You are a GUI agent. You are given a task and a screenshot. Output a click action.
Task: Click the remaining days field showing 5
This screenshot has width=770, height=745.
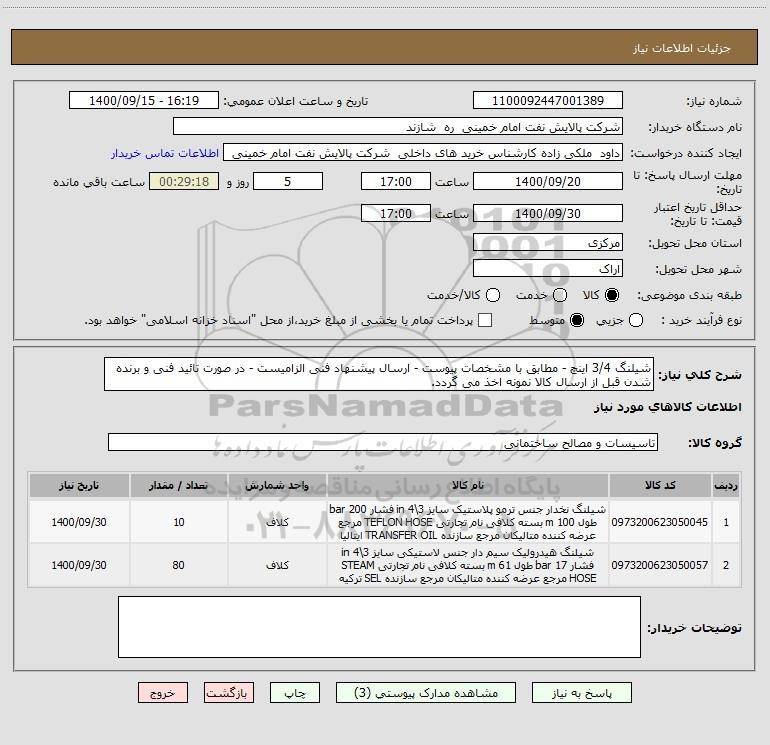pos(288,181)
